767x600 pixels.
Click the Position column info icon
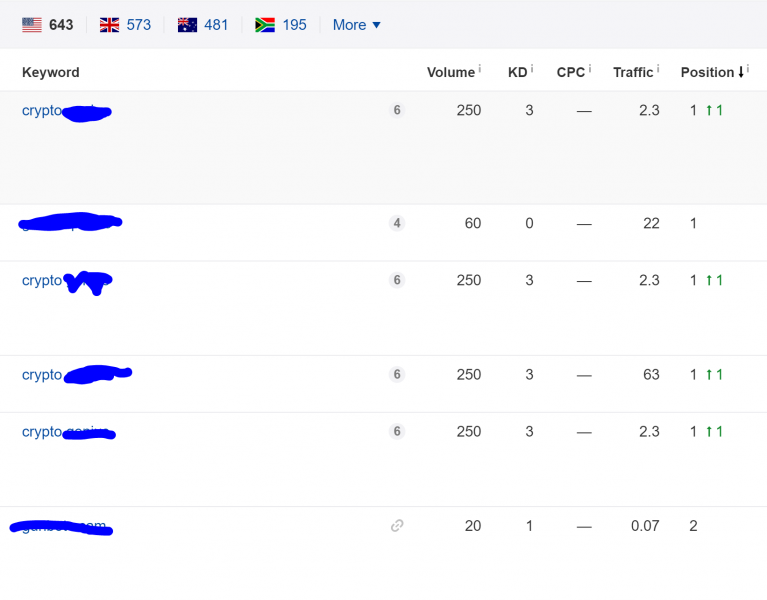click(x=748, y=69)
